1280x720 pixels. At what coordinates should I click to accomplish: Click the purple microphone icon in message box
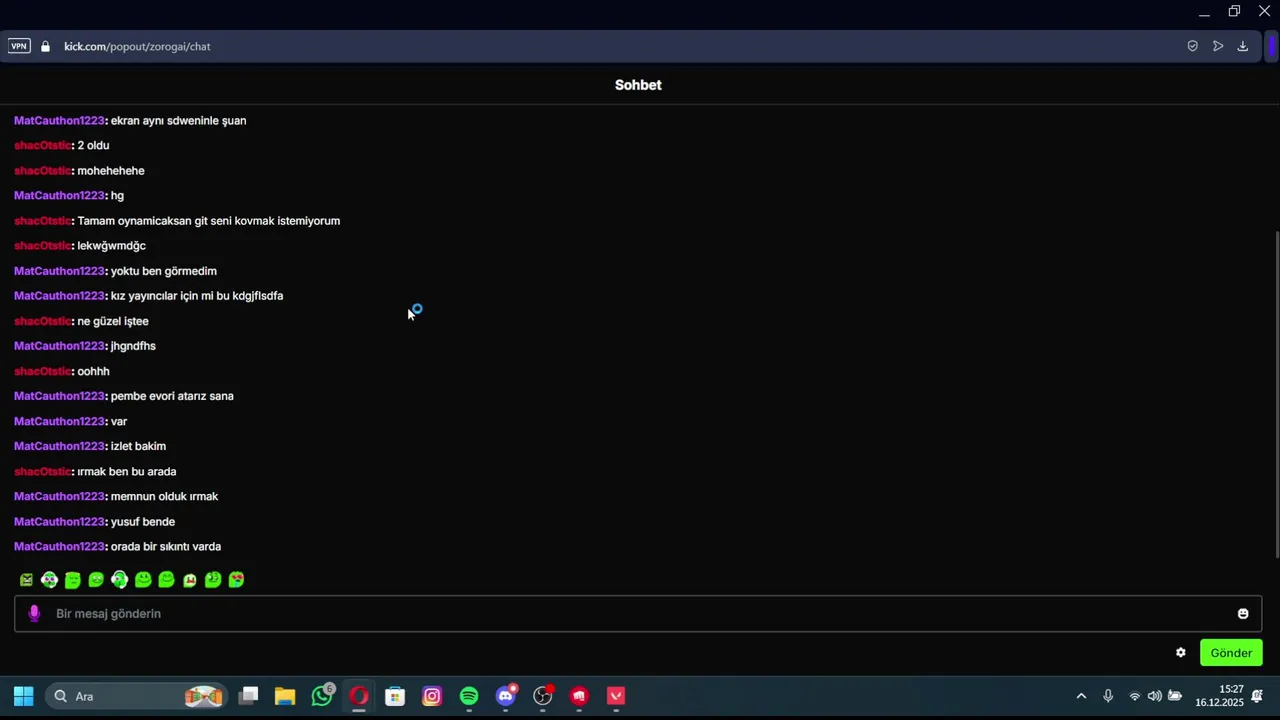(x=34, y=614)
